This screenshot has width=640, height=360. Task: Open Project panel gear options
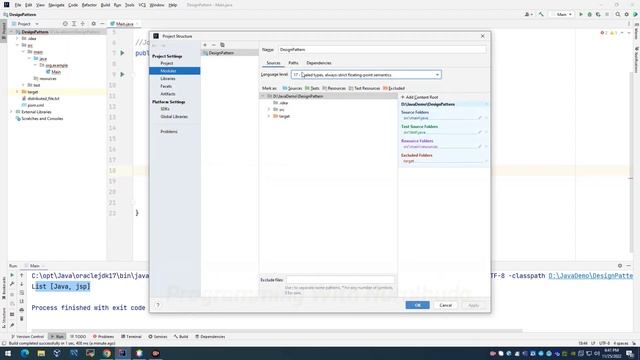93,24
